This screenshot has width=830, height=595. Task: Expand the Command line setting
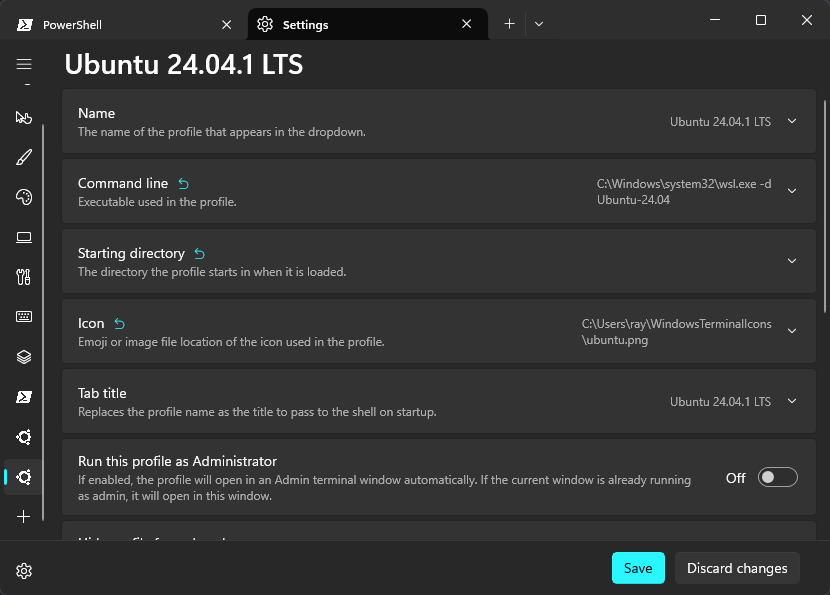(x=790, y=191)
